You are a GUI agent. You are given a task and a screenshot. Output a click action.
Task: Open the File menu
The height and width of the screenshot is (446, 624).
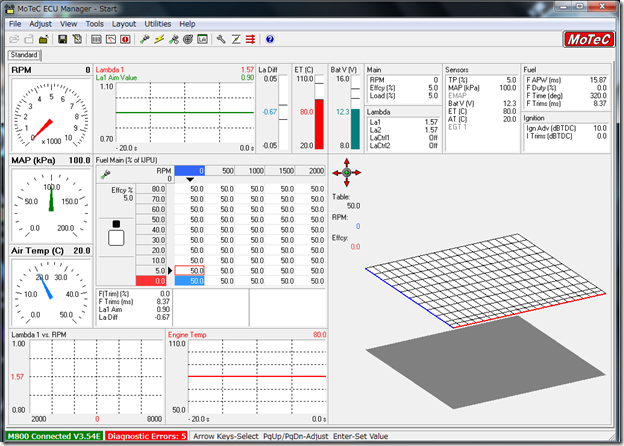(x=15, y=24)
